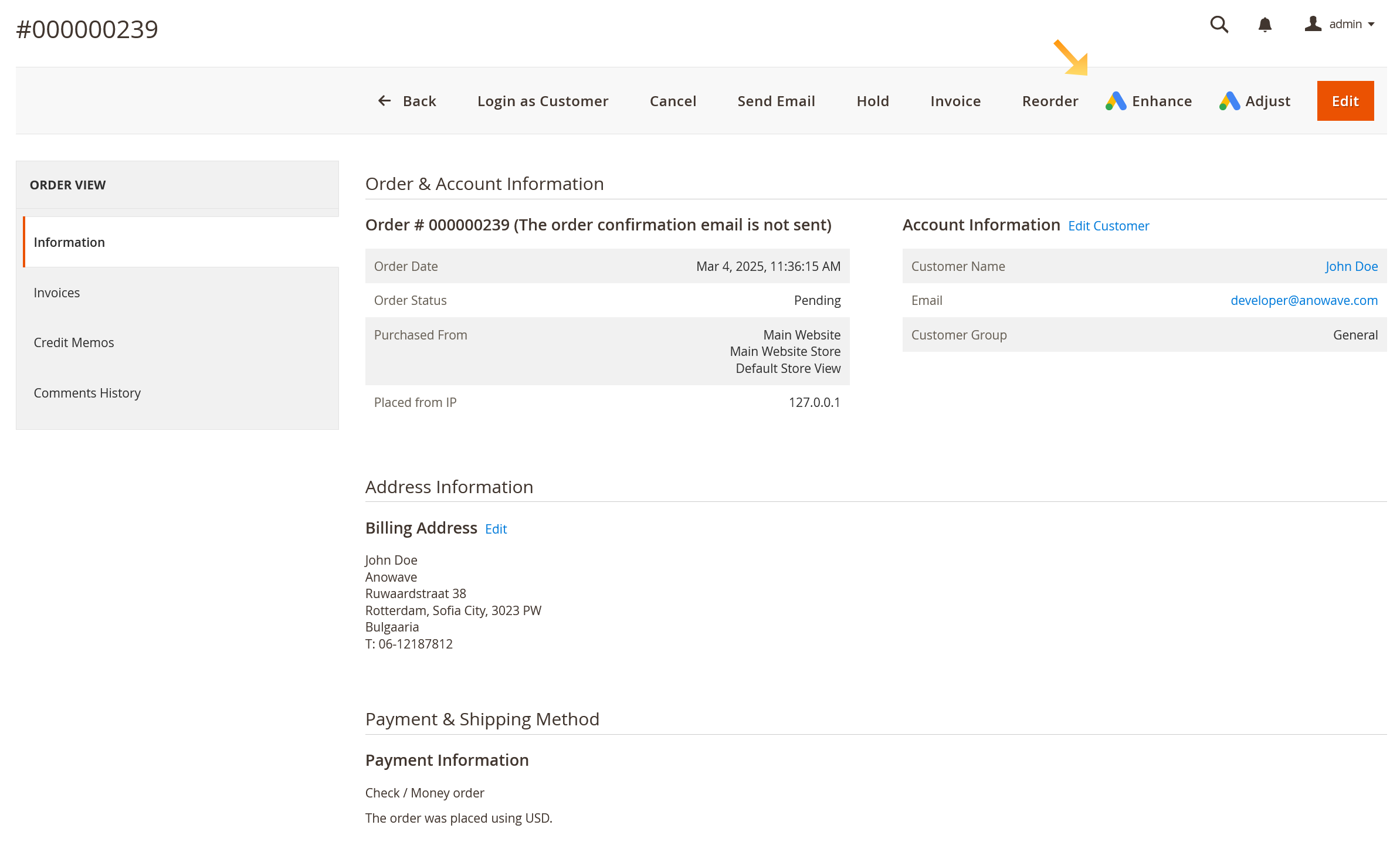Click the Back arrow icon
The width and height of the screenshot is (1400, 852).
(384, 101)
